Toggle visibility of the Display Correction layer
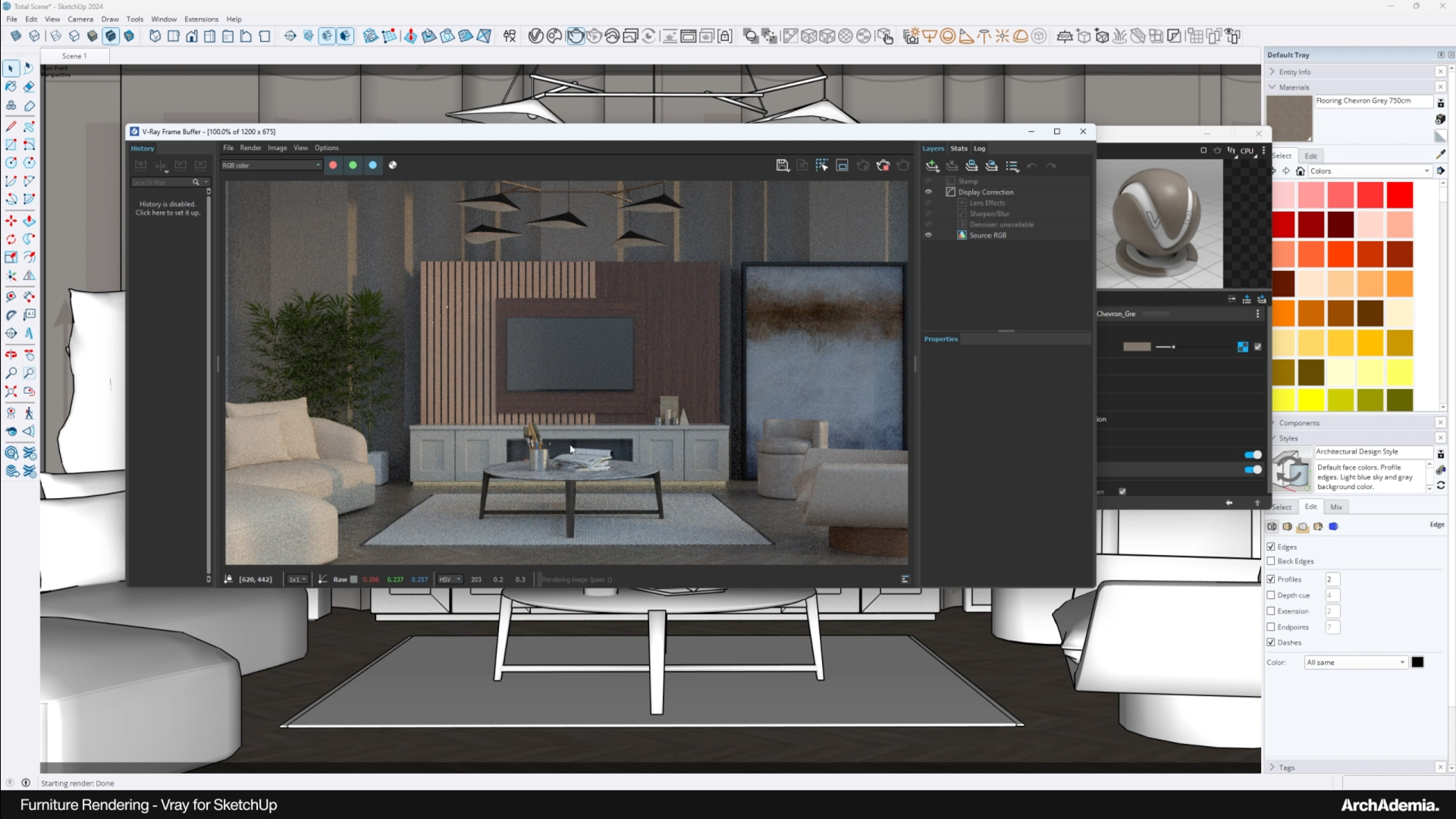 tap(928, 192)
